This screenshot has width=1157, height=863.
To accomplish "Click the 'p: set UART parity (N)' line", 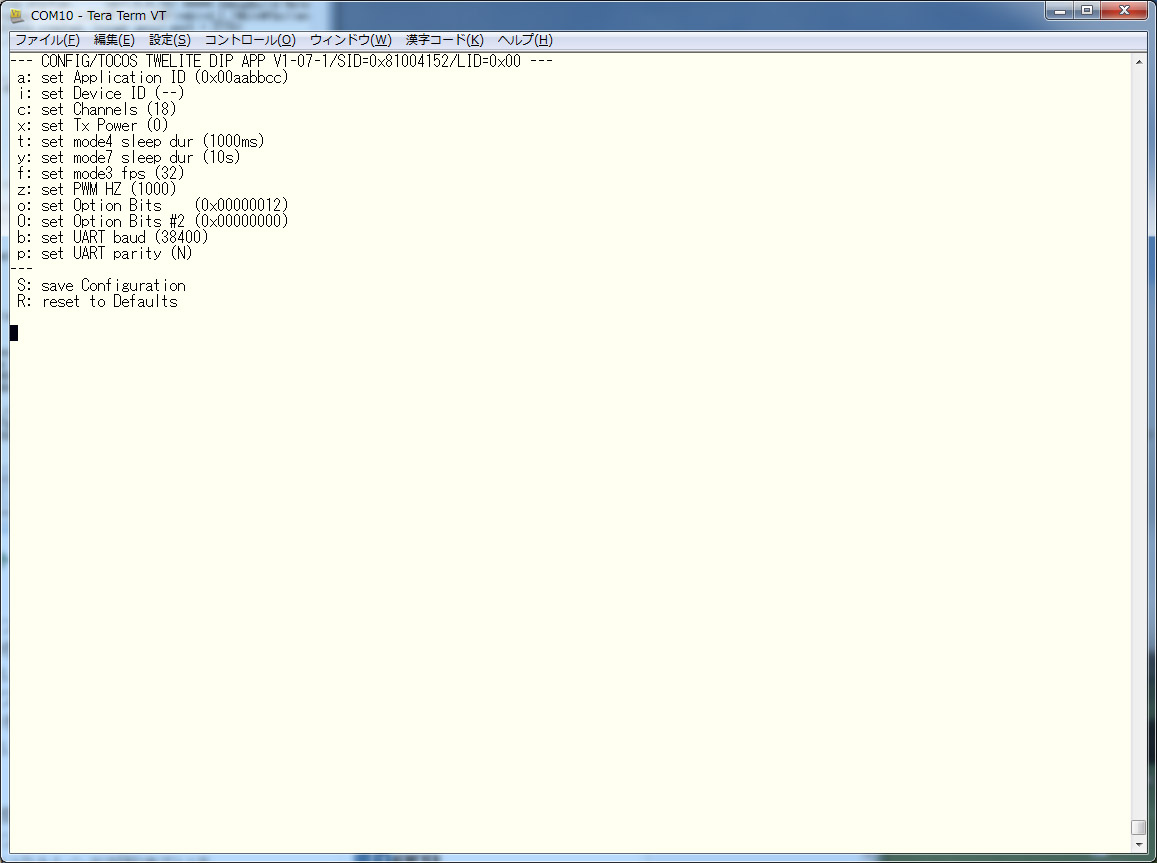I will point(104,254).
